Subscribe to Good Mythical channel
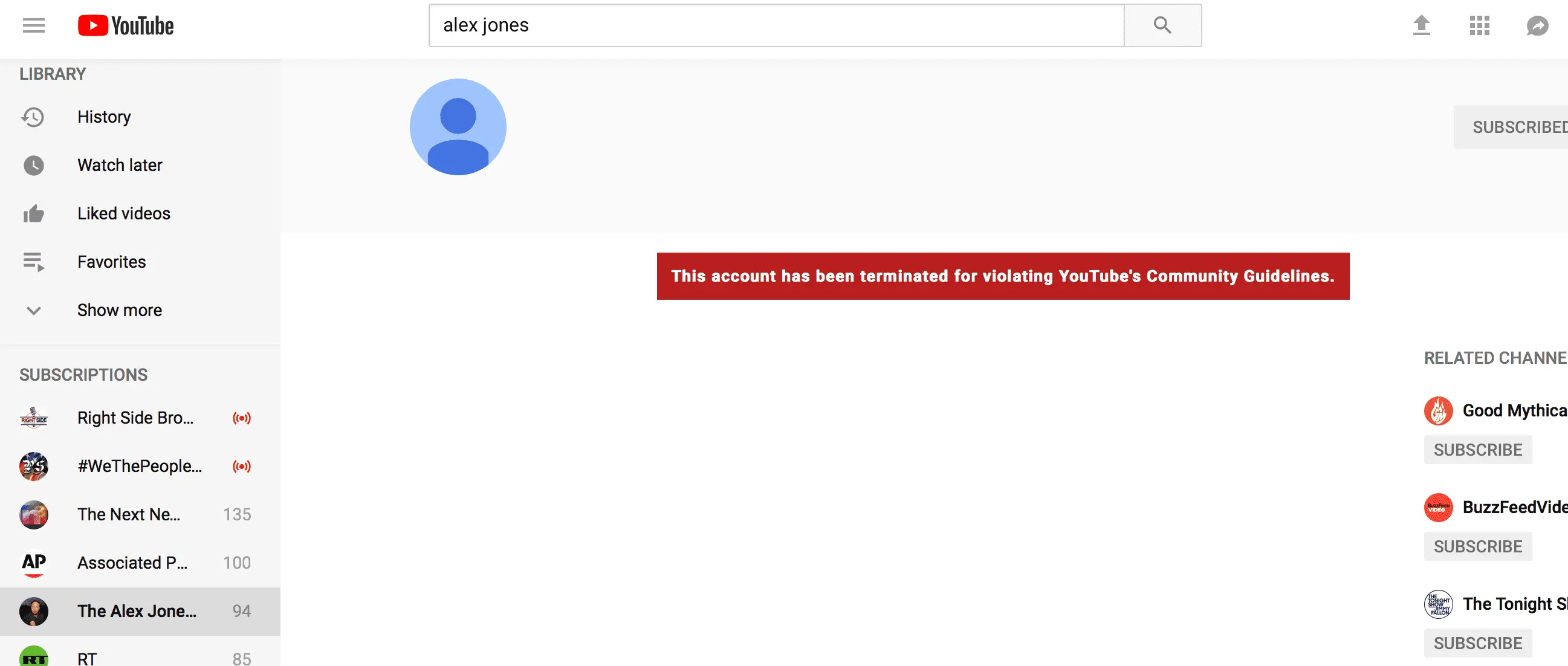 [1477, 450]
